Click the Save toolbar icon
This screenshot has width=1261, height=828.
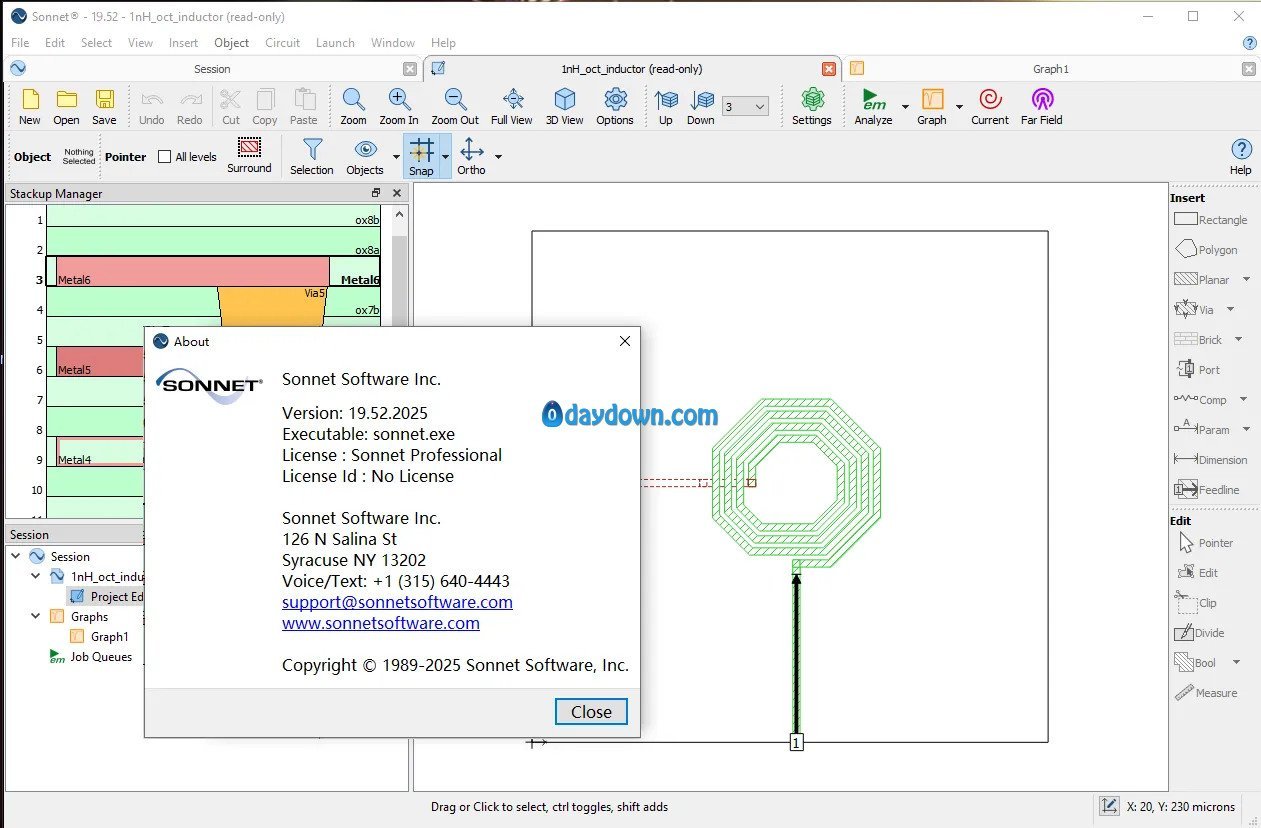tap(104, 106)
